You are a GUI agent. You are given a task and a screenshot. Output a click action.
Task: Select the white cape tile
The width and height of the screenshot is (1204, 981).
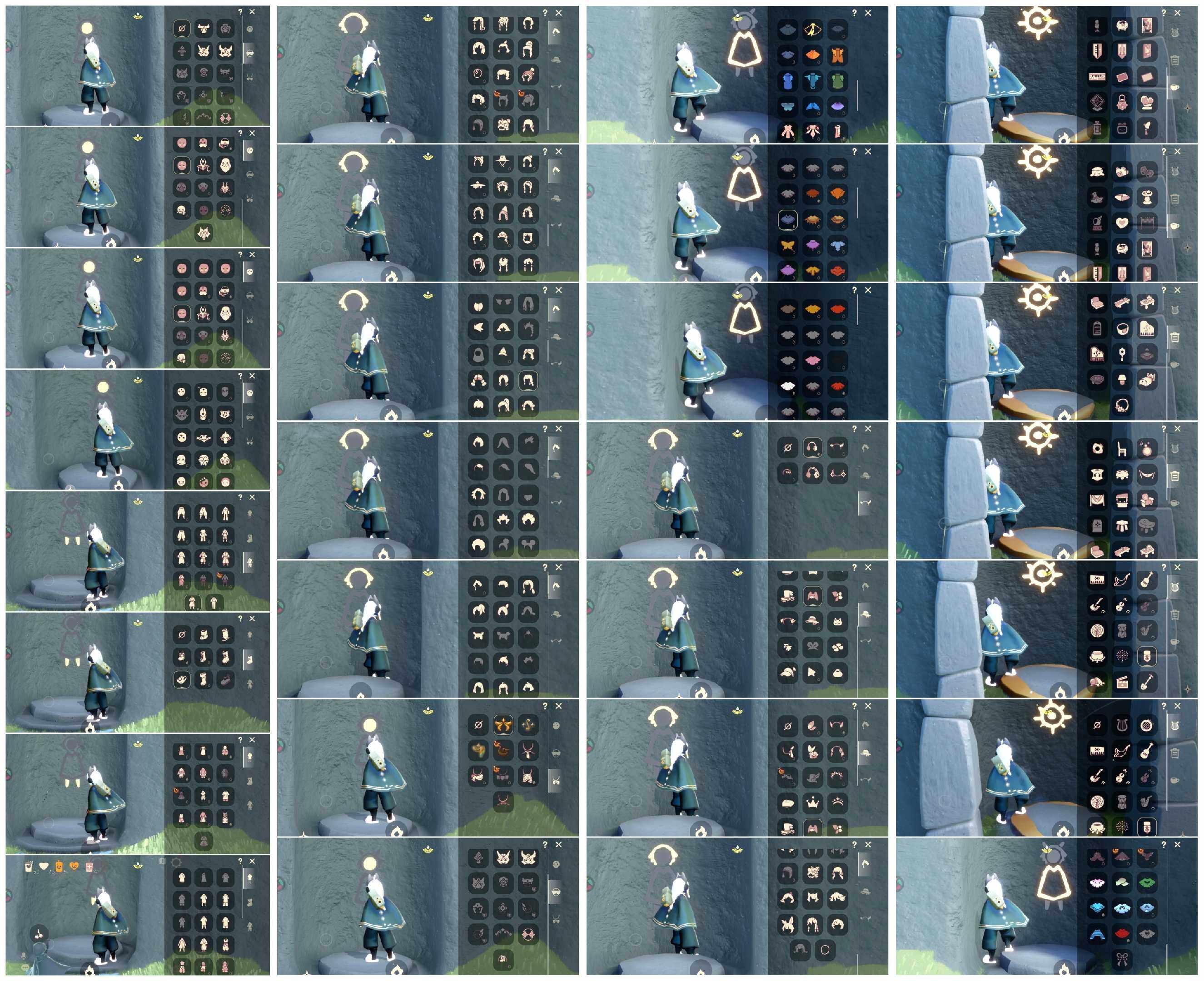[787, 386]
